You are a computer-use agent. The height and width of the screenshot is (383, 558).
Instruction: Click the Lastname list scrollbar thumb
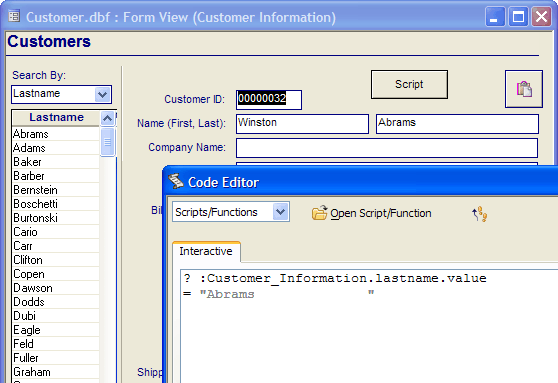107,142
